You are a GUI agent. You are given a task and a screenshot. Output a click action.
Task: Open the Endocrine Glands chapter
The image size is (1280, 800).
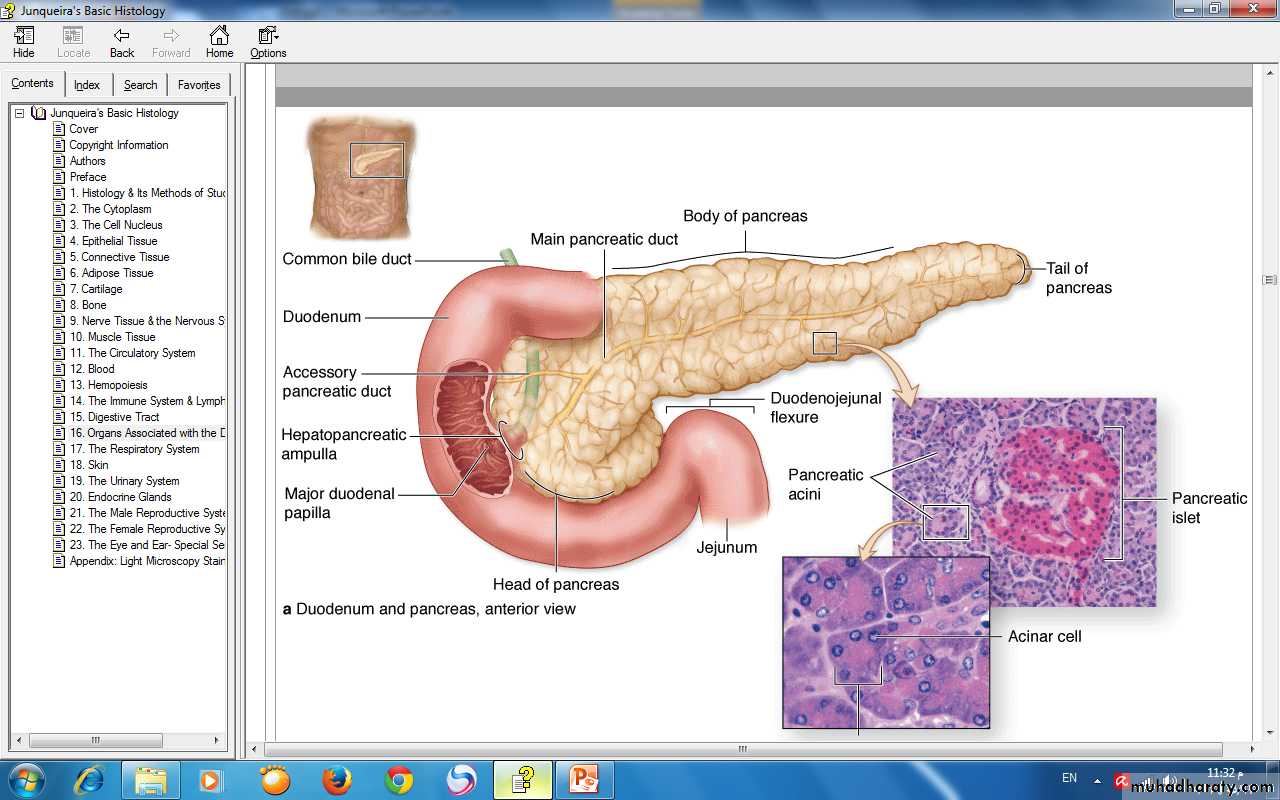tap(120, 497)
